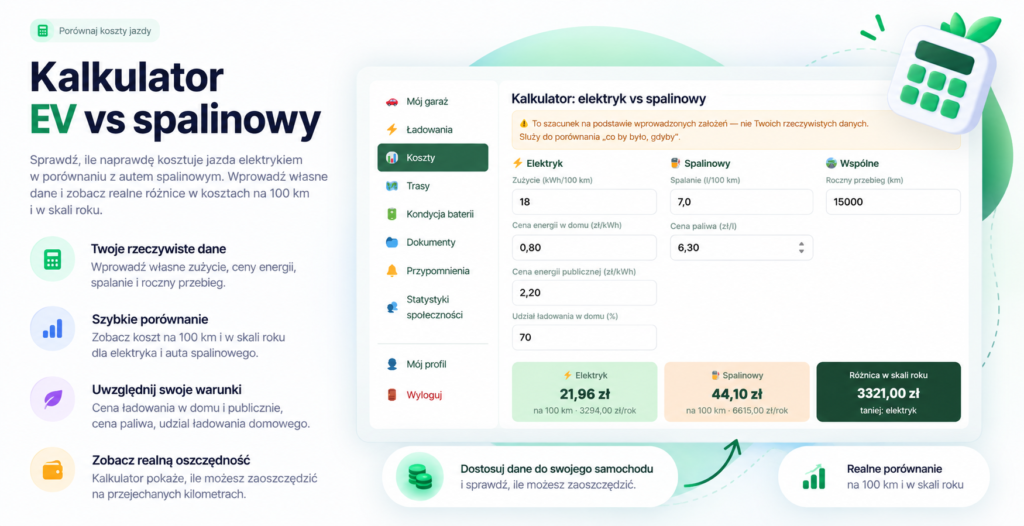Click the people icon by Statystyki społeczności
1024x526 pixels.
pos(392,306)
